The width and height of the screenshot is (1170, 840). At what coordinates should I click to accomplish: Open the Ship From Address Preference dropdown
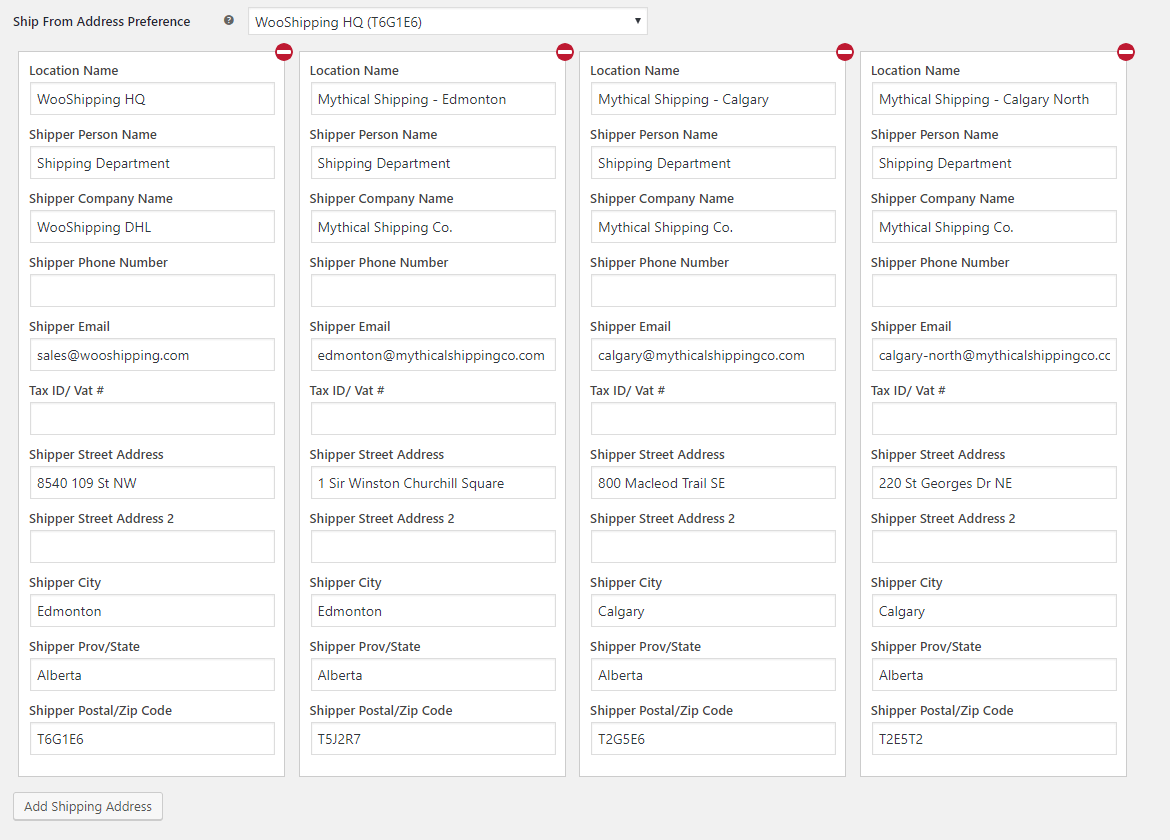pyautogui.click(x=447, y=21)
